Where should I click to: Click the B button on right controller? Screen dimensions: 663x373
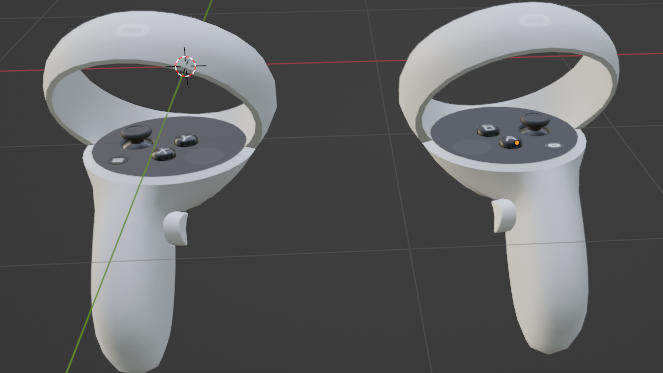(488, 130)
